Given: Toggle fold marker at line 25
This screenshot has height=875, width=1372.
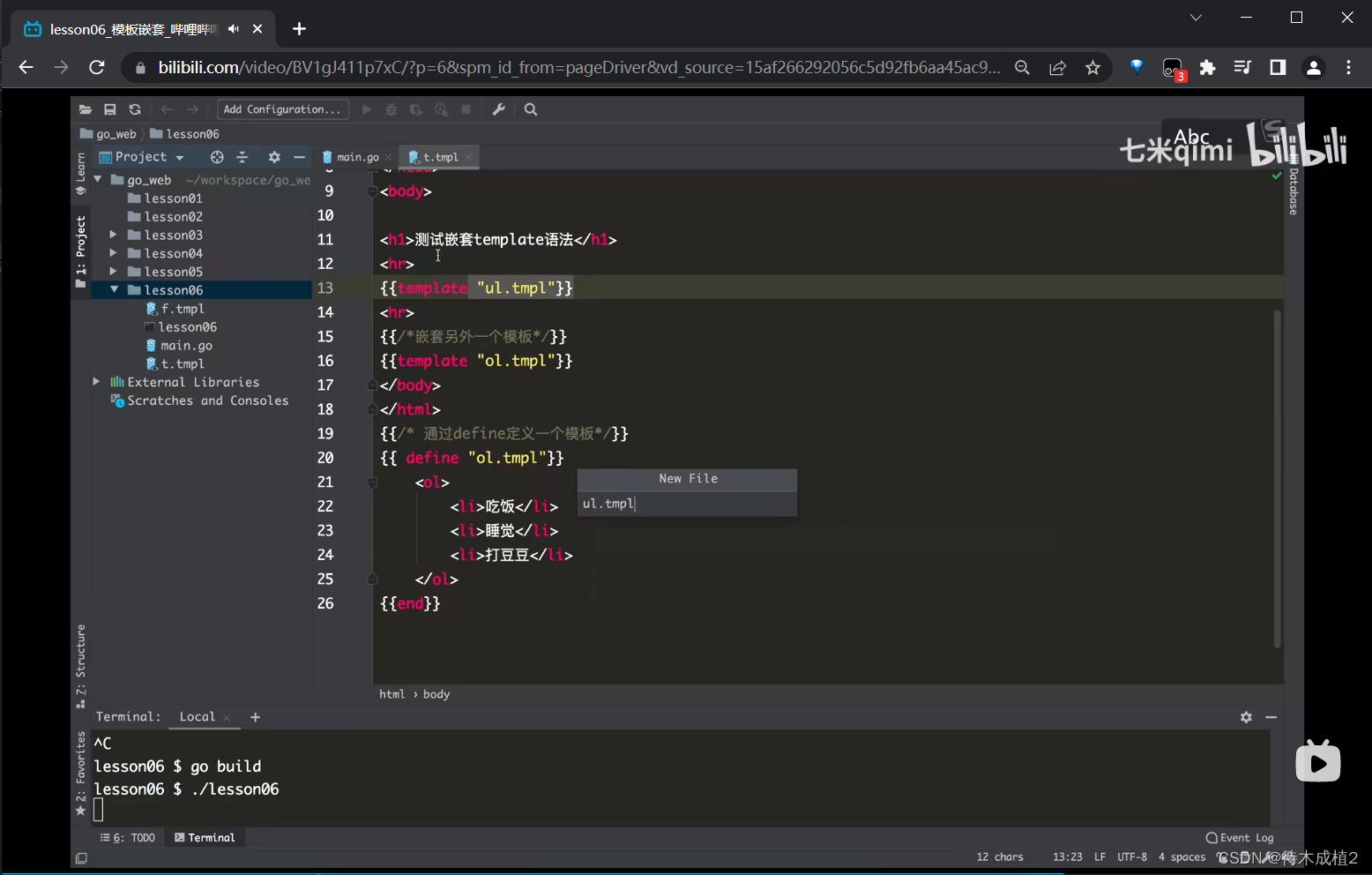Looking at the screenshot, I should pyautogui.click(x=372, y=580).
